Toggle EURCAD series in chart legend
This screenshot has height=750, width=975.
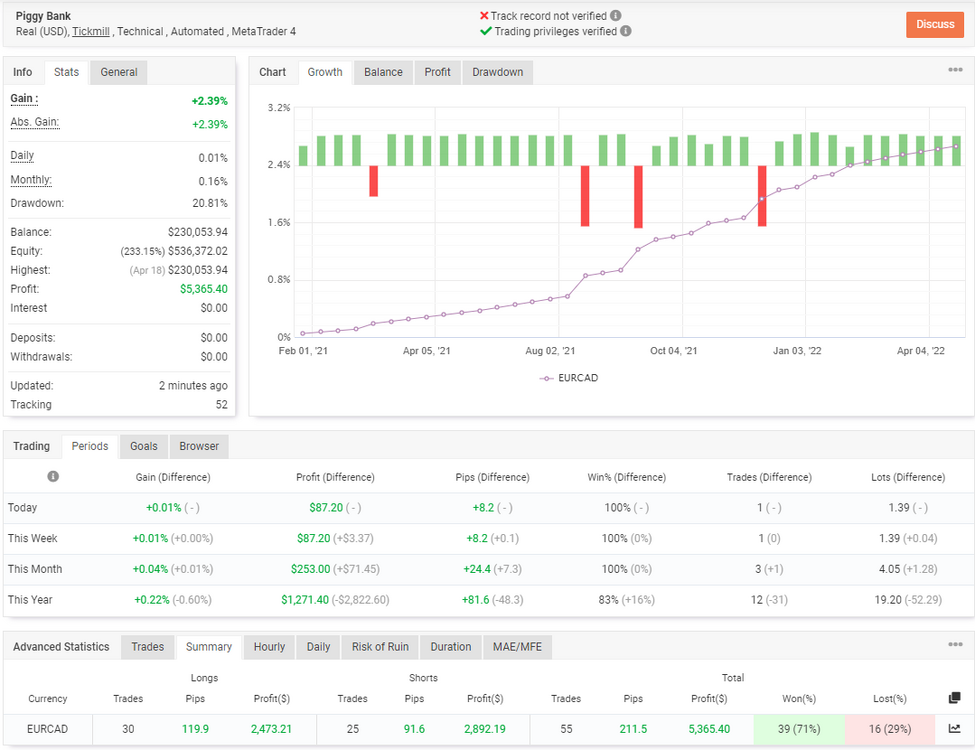point(569,378)
